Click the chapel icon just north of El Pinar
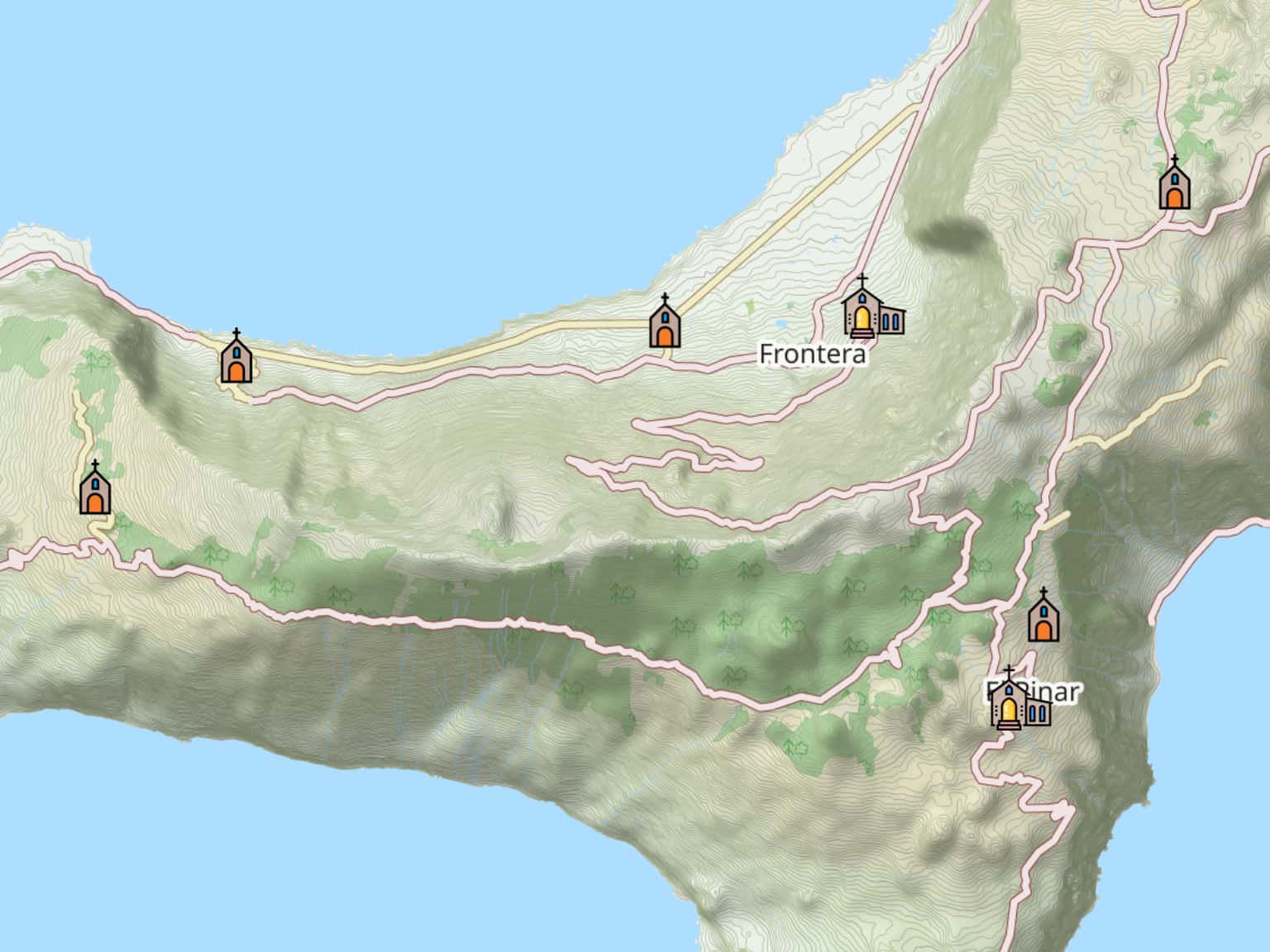 tap(1043, 616)
